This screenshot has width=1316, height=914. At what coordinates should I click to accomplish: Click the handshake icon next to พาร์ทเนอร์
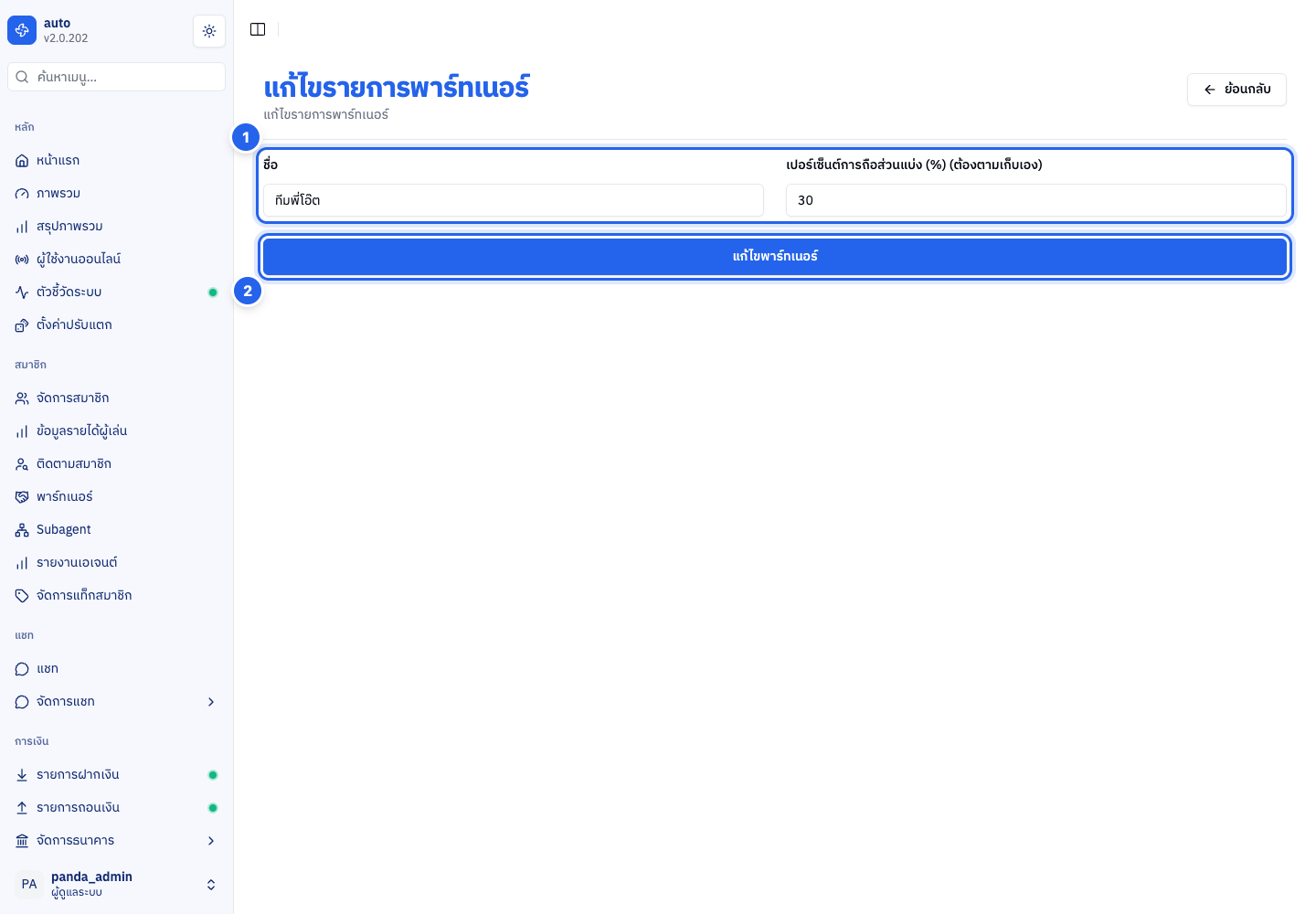[x=22, y=497]
